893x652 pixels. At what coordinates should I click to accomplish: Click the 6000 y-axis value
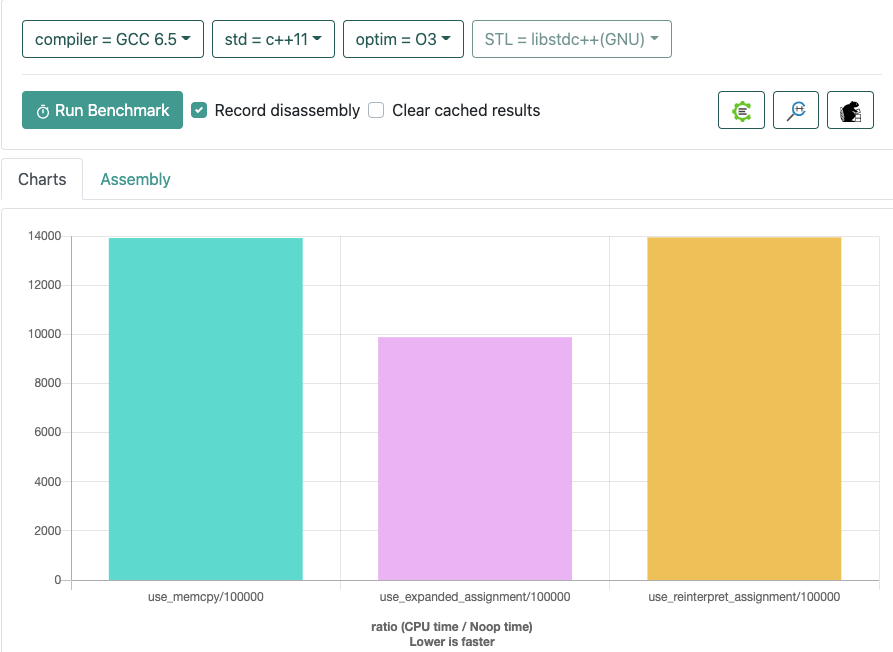coord(47,432)
